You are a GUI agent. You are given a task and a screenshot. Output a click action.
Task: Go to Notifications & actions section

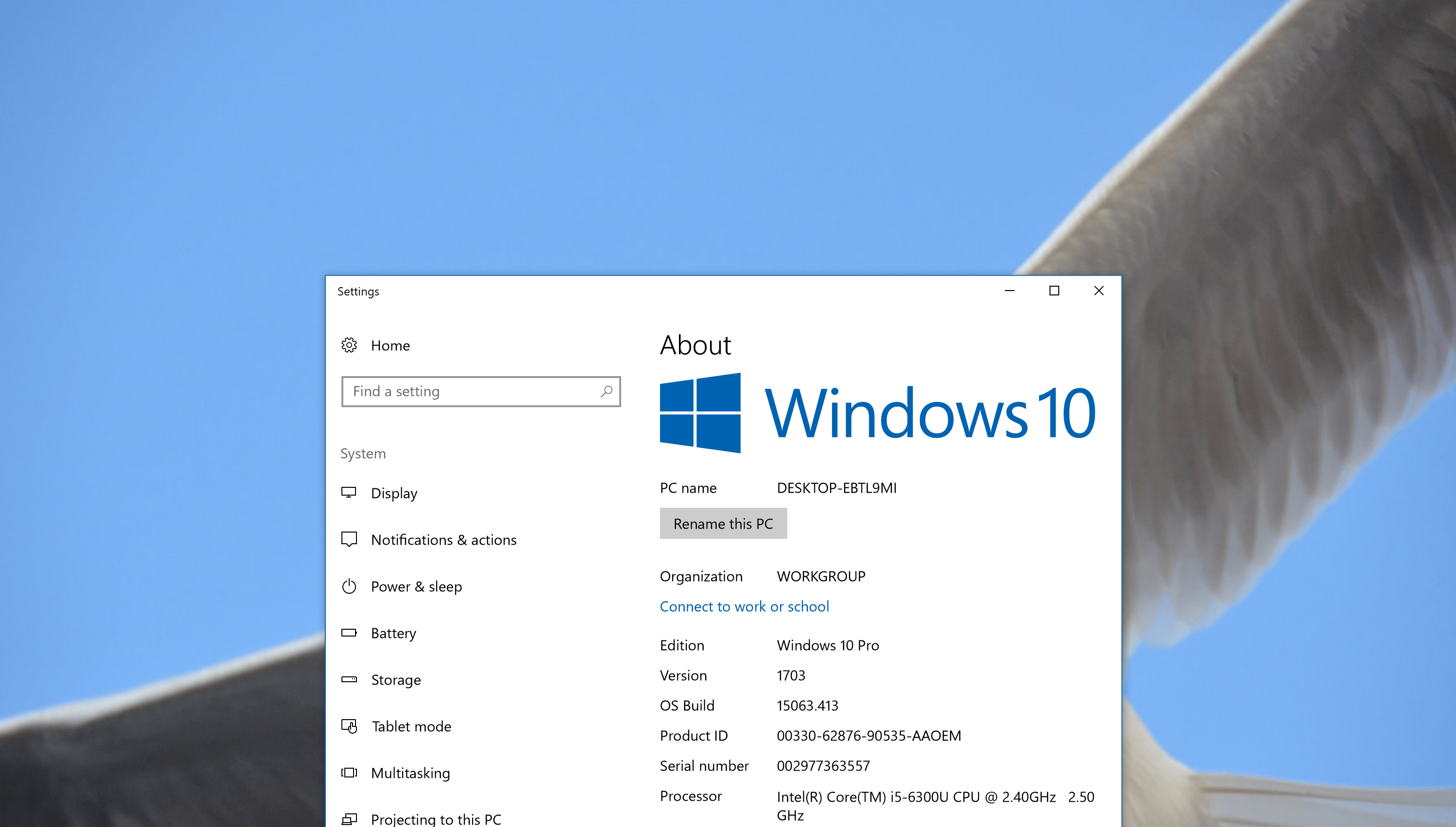tap(443, 540)
